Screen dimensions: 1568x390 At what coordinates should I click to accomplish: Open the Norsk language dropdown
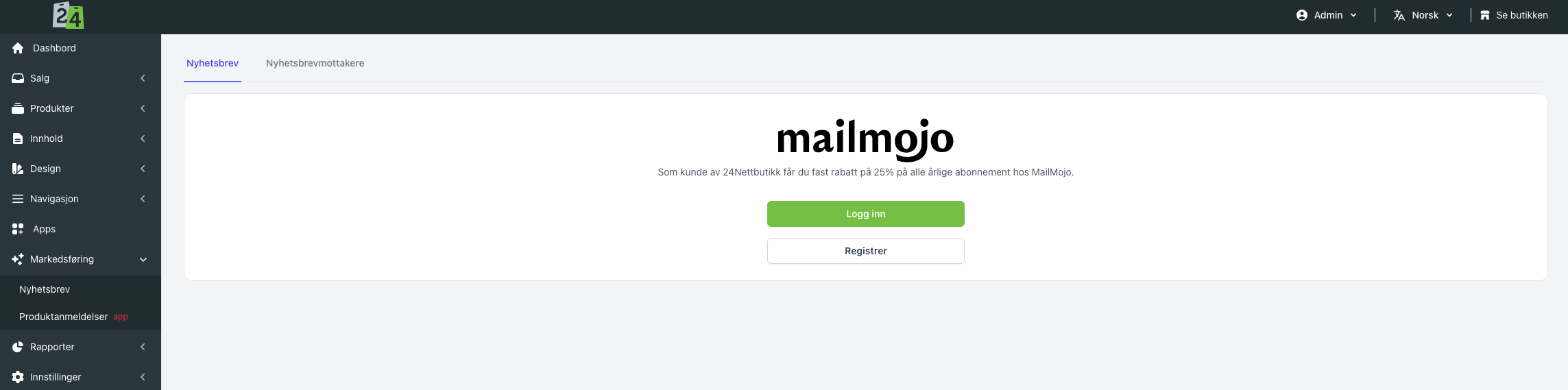[1423, 15]
